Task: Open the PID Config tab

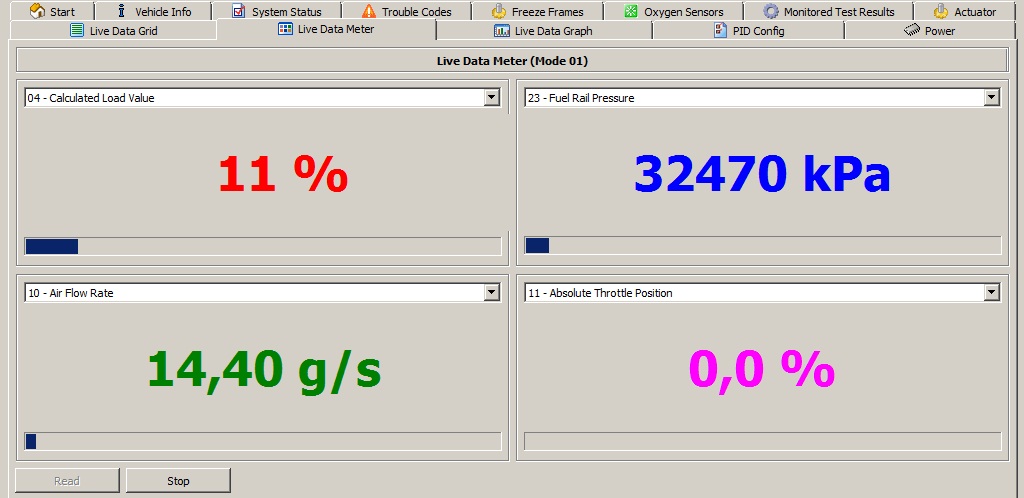Action: click(x=748, y=31)
